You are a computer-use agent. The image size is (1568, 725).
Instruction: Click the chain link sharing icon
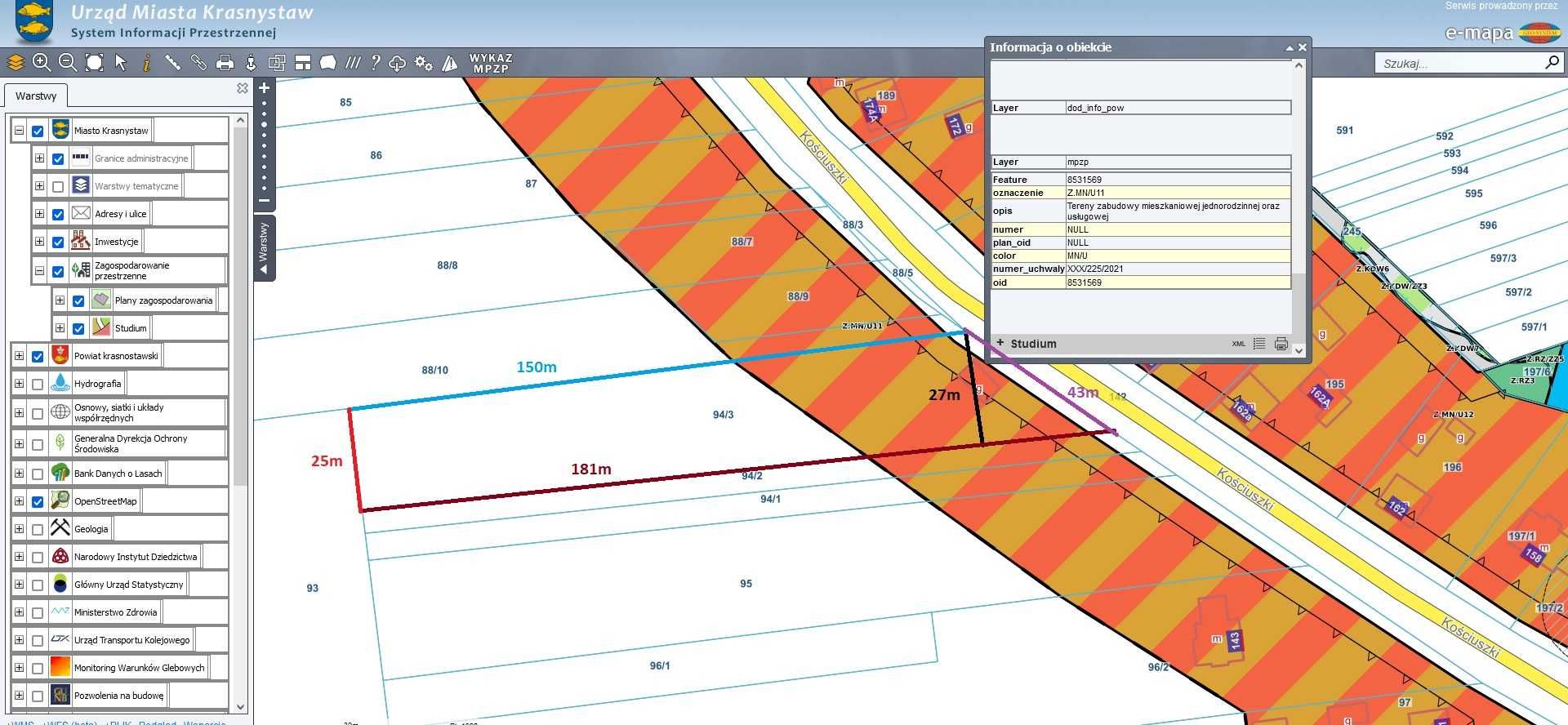click(x=198, y=62)
